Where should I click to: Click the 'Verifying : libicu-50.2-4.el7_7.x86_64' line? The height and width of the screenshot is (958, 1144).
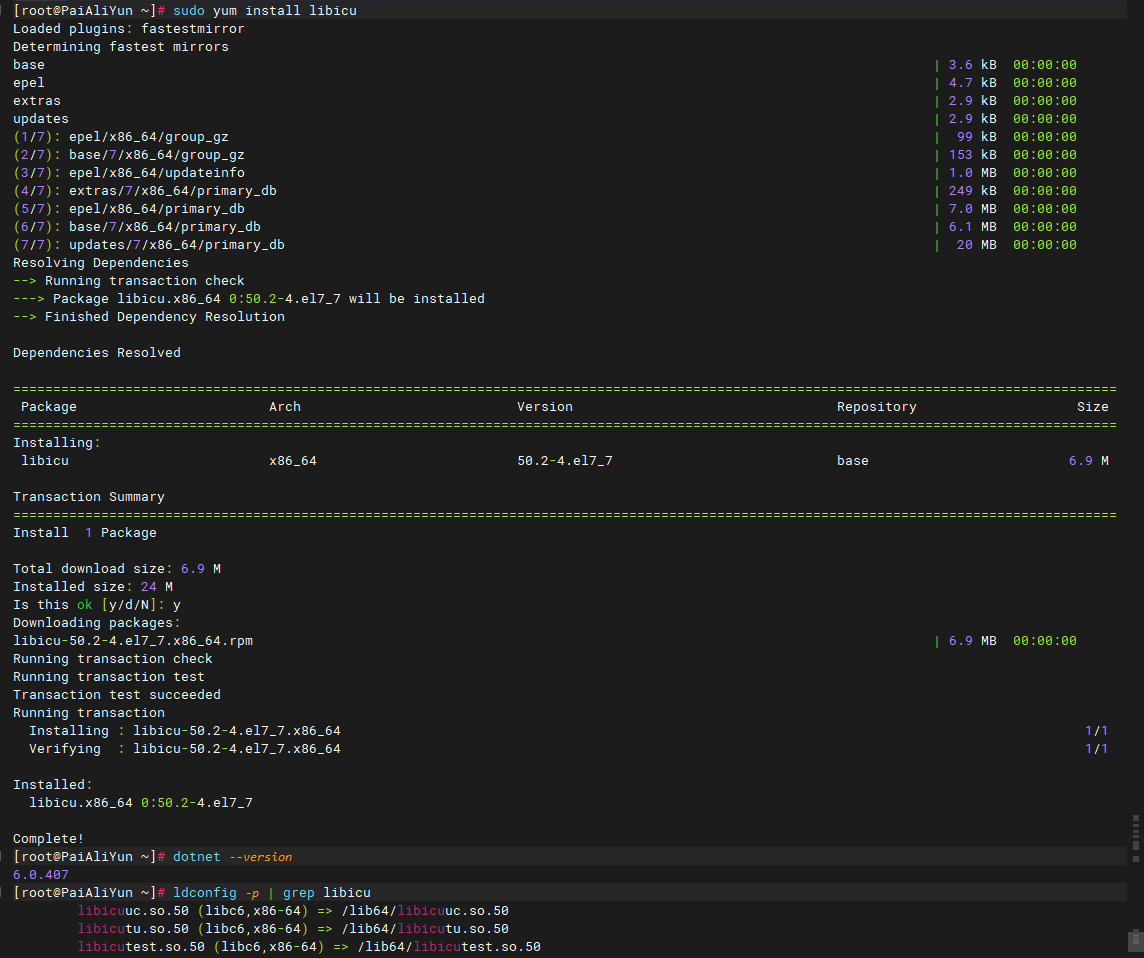pos(185,749)
